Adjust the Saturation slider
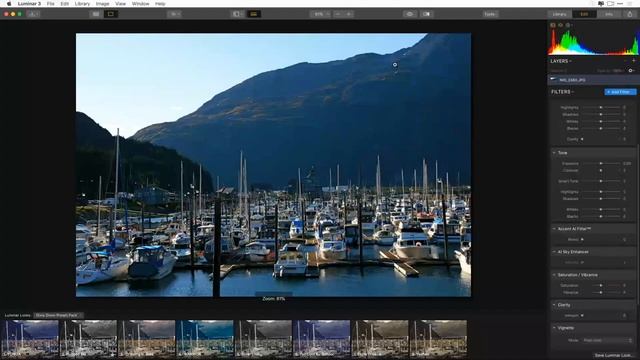 tap(601, 285)
